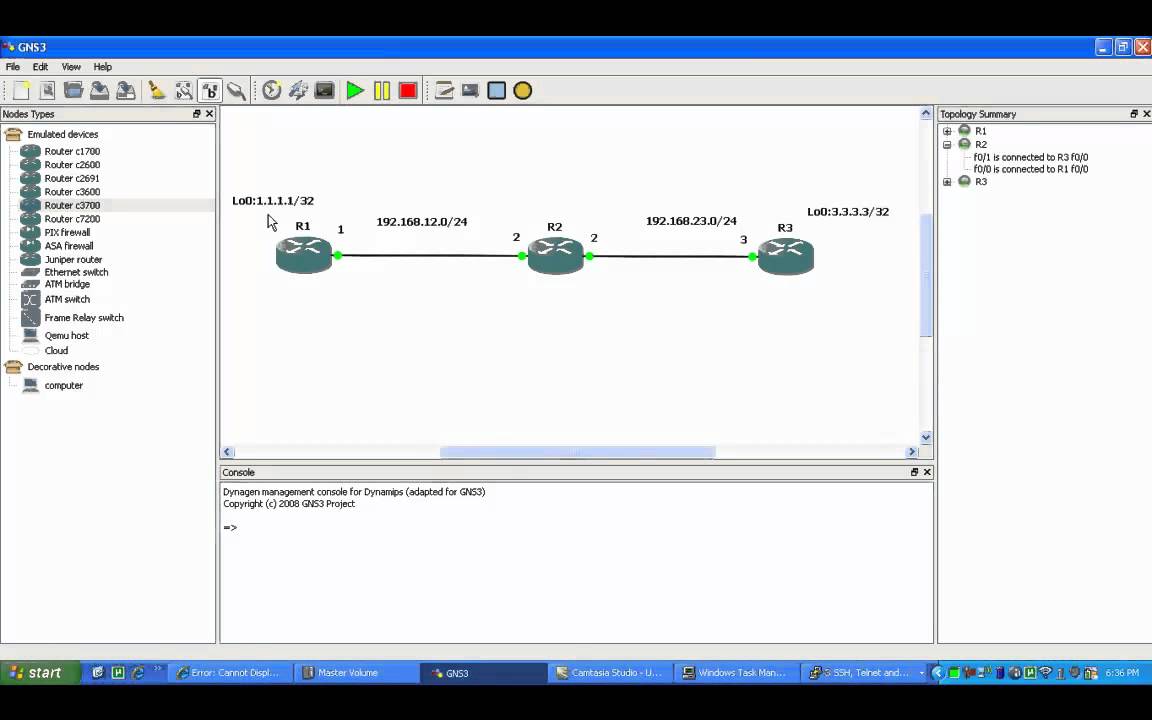Select Juniper router node type
This screenshot has width=1152, height=720.
(73, 259)
